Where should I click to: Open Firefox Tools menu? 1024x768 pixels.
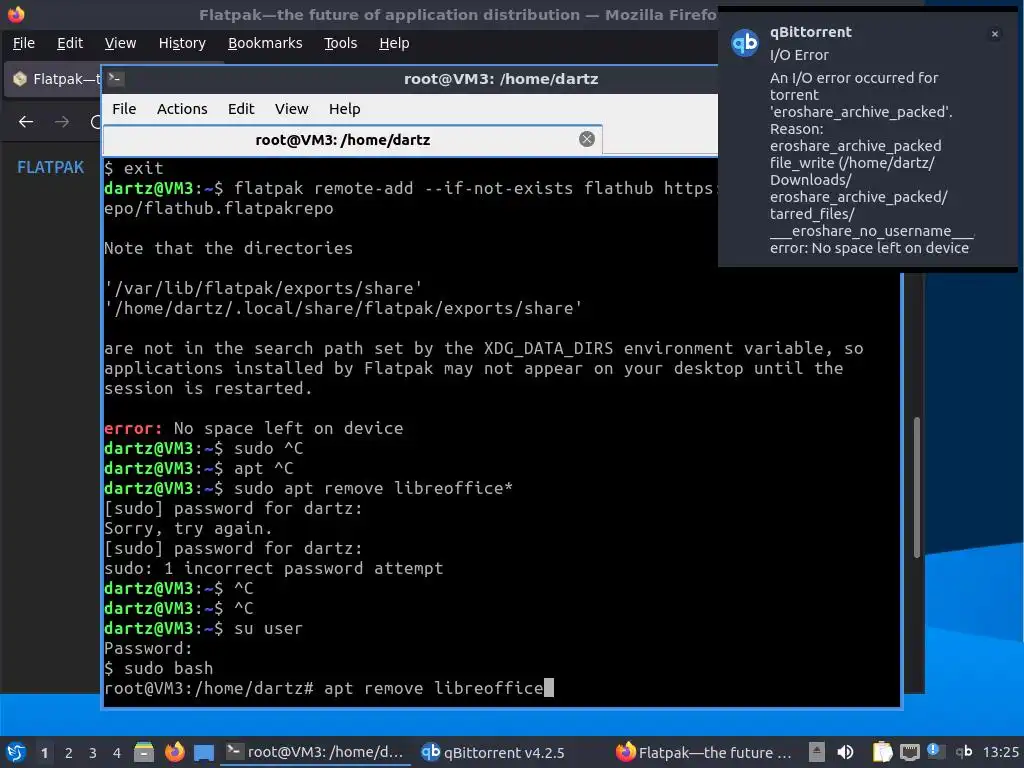pos(340,43)
